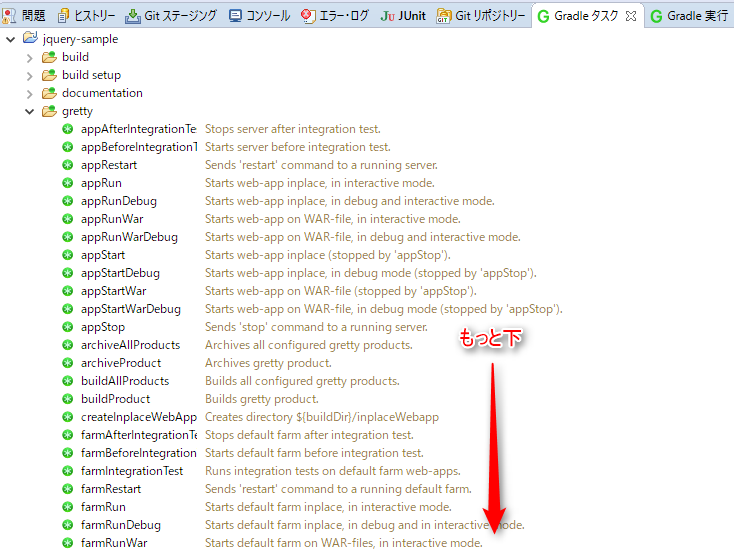Click the archiveAllProducts task icon
Image resolution: width=734 pixels, height=555 pixels.
click(x=68, y=345)
